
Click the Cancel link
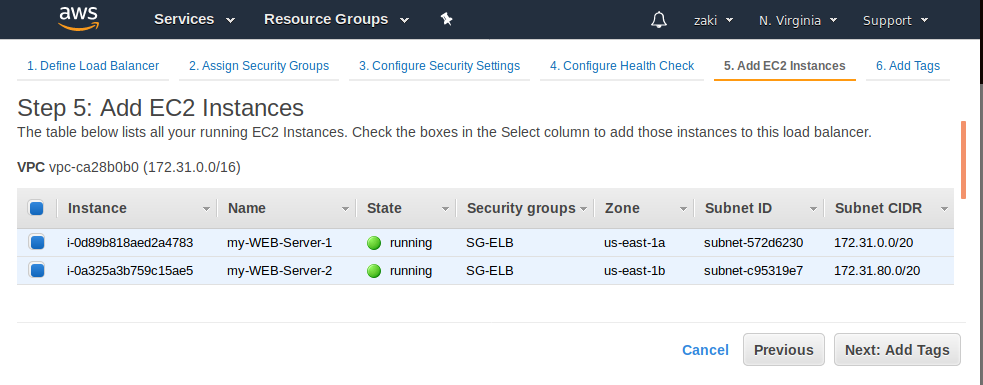coord(705,350)
